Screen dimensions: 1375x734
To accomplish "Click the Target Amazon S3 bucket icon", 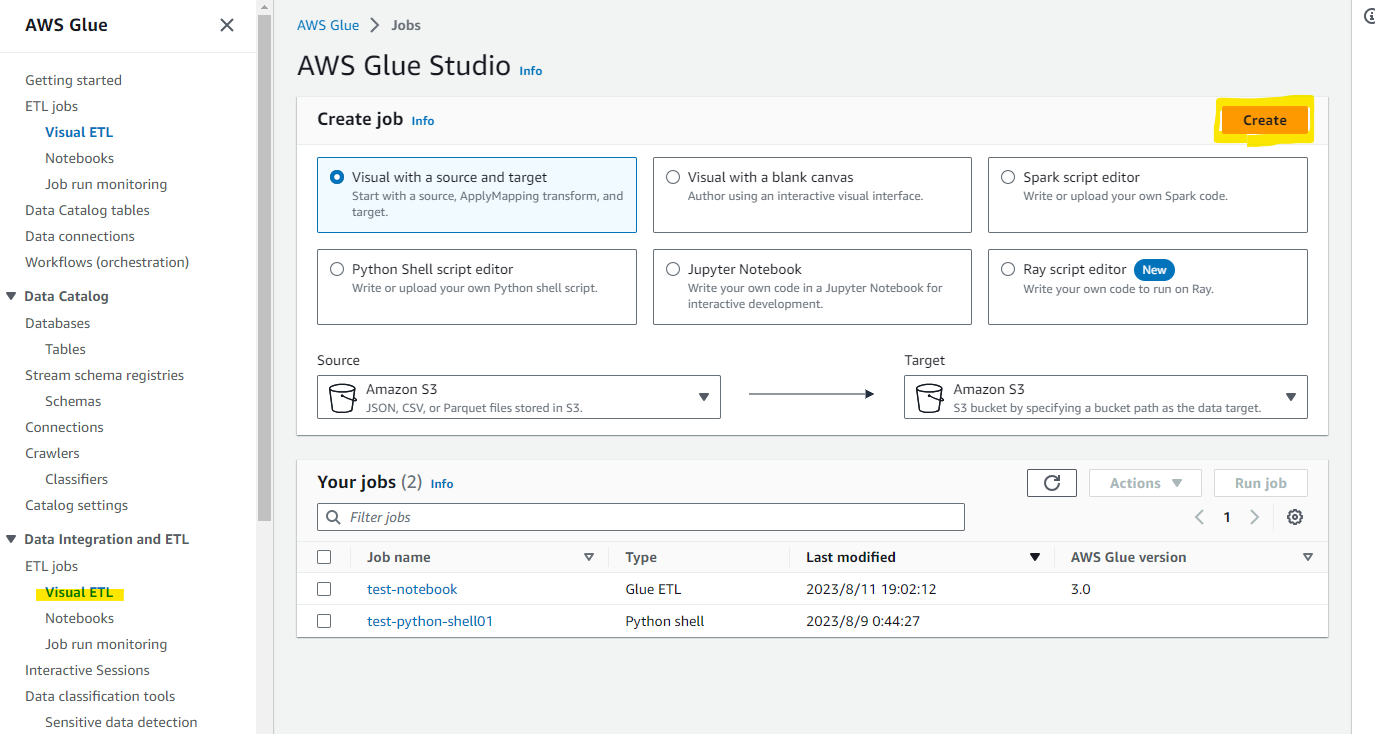I will coord(929,397).
